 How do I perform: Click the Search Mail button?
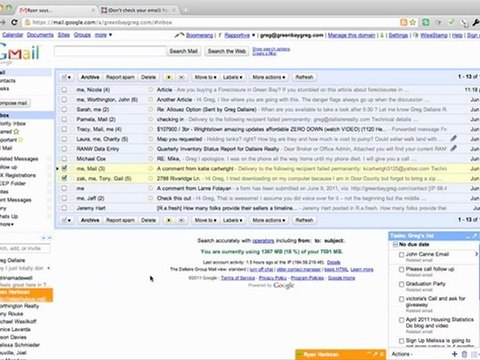[183, 51]
